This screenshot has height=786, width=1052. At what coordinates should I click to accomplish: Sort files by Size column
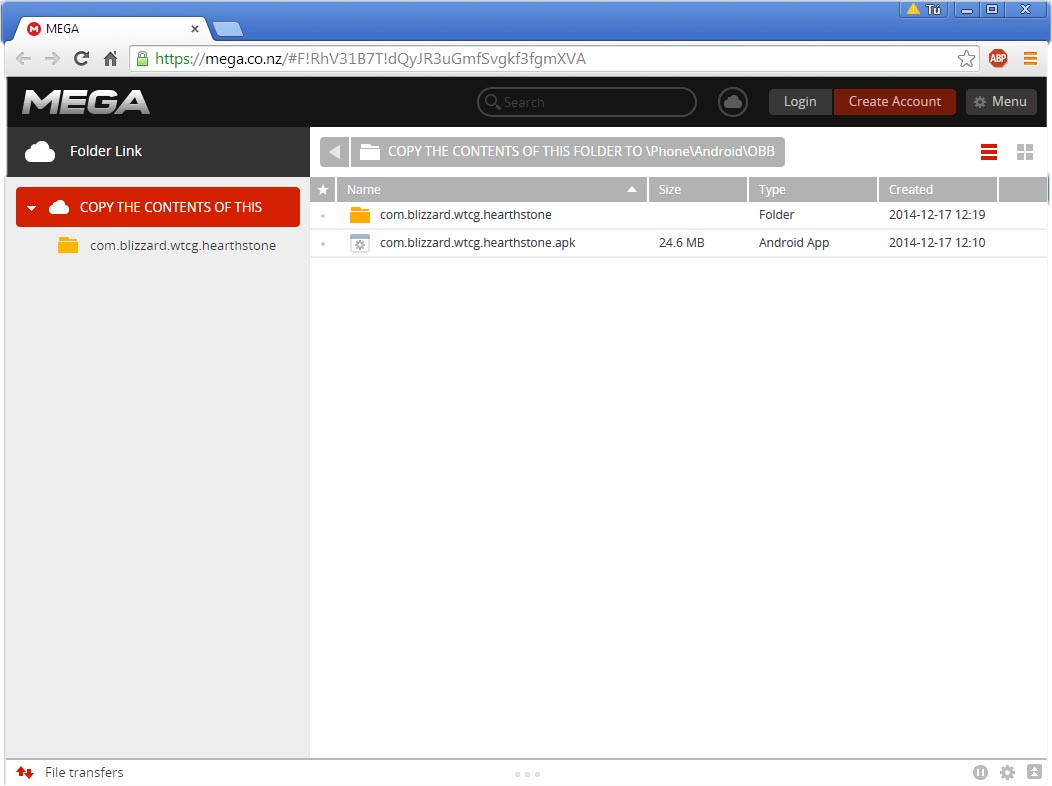[x=698, y=190]
